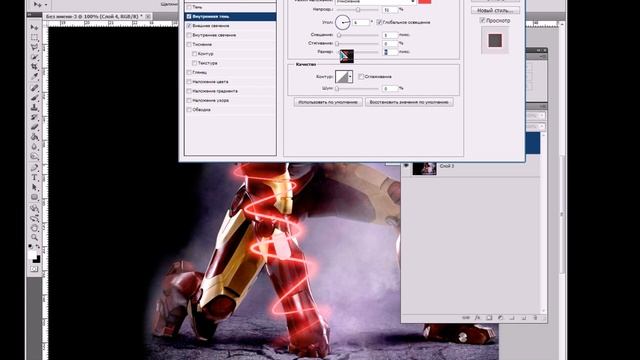Screen dimensions: 640x360
Task: Enable the Тень (Drop Shadow) checkbox
Action: click(189, 7)
